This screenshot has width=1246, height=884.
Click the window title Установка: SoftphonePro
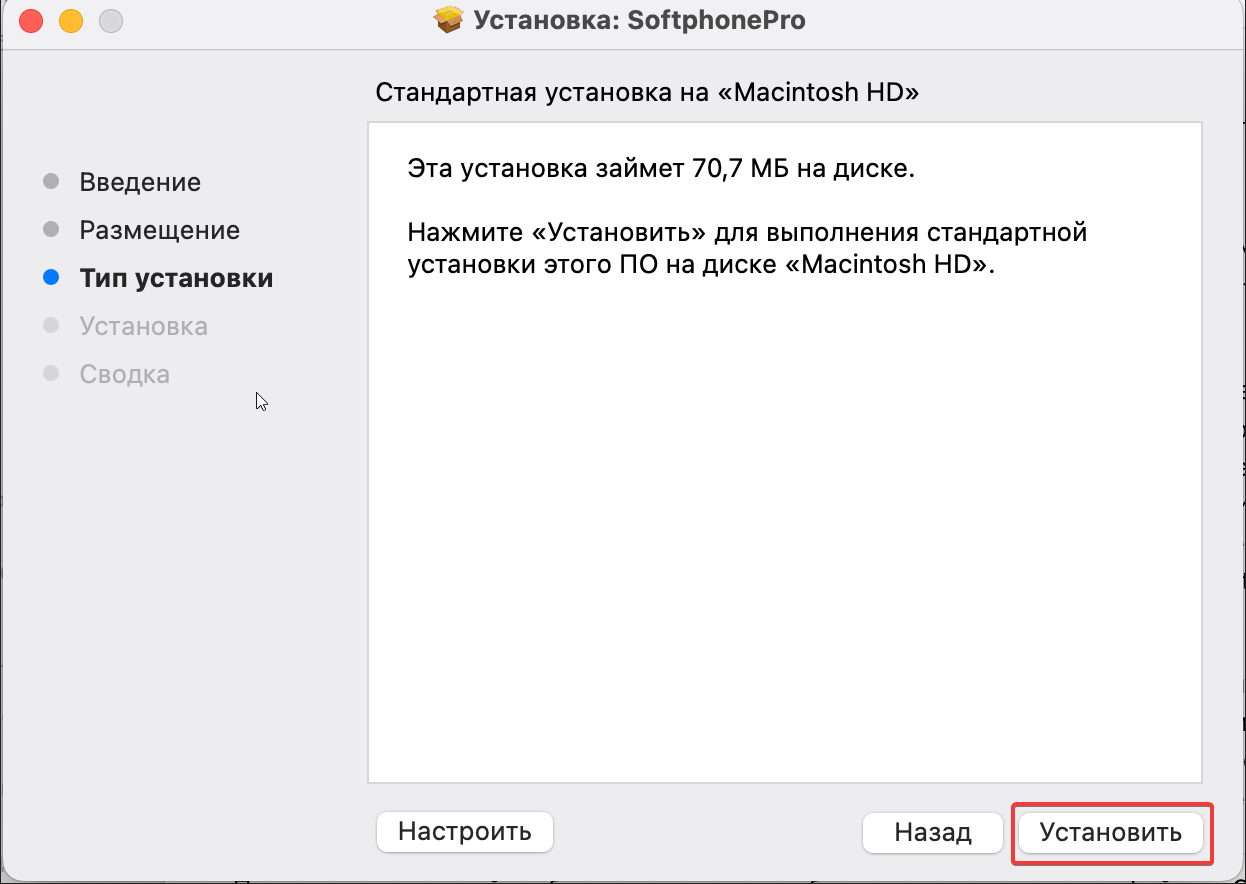tap(639, 20)
